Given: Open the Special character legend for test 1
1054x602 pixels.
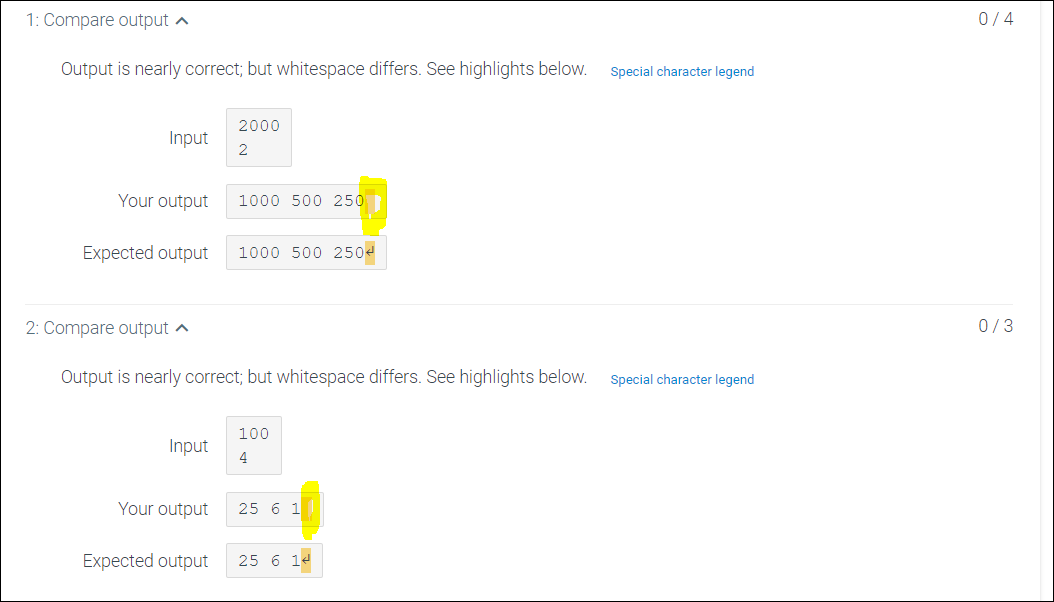Looking at the screenshot, I should (682, 71).
